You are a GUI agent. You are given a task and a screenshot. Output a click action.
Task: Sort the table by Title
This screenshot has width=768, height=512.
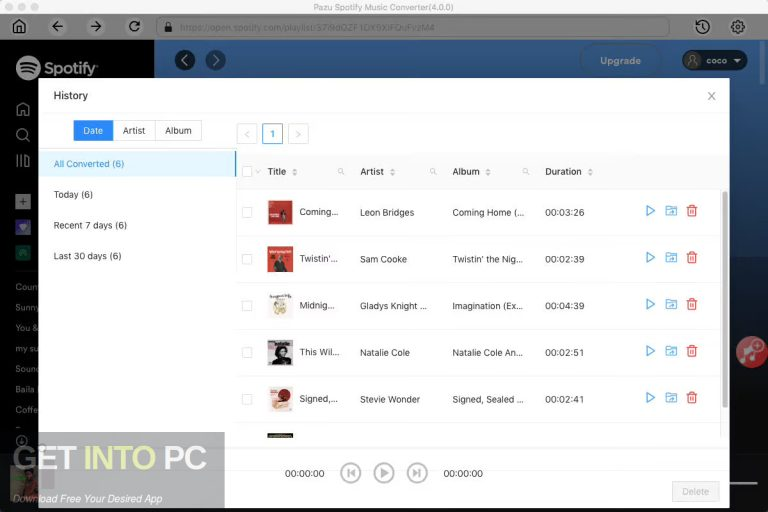pyautogui.click(x=295, y=172)
